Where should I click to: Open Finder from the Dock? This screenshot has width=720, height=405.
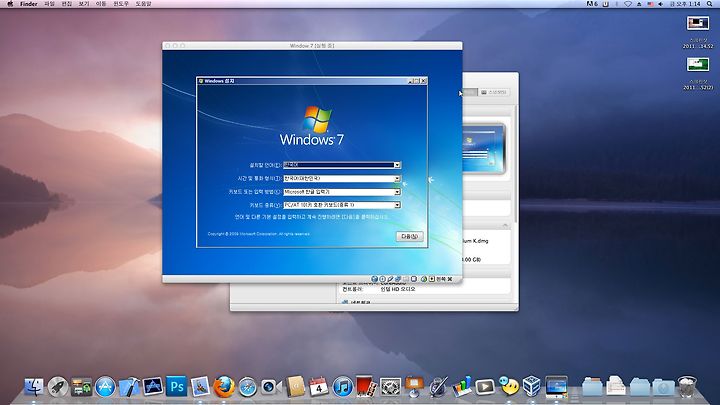[x=34, y=387]
